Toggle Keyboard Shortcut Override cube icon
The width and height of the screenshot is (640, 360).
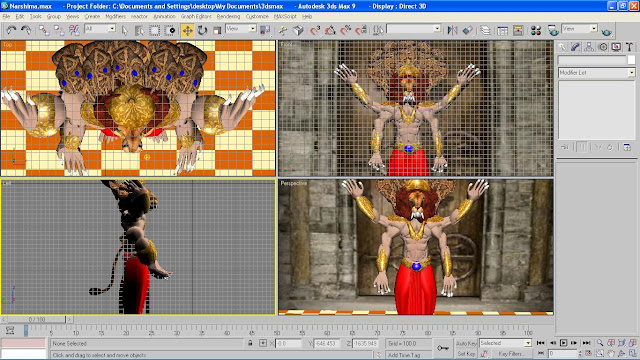pos(298,30)
